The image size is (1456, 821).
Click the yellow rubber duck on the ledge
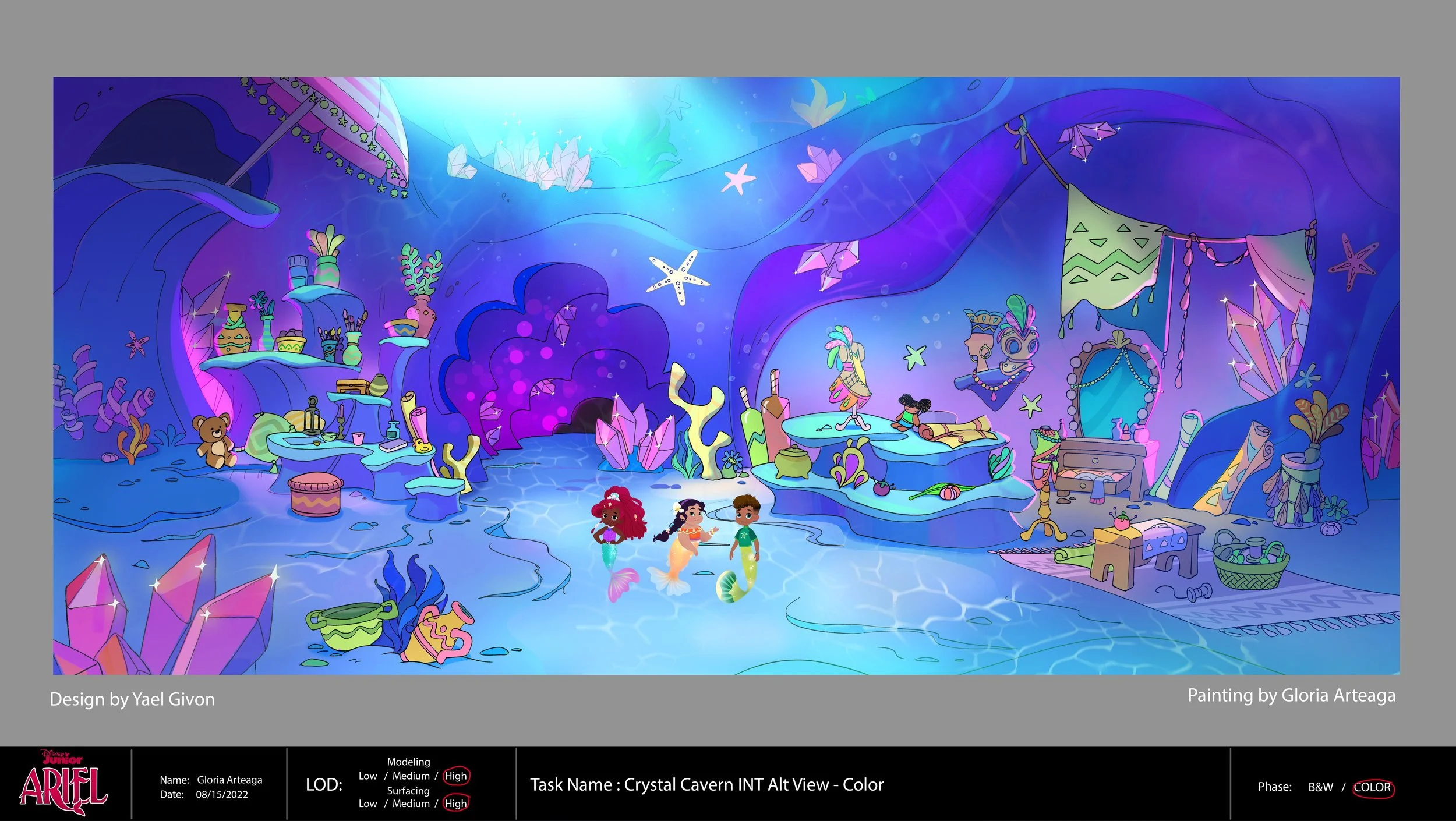tap(422, 447)
